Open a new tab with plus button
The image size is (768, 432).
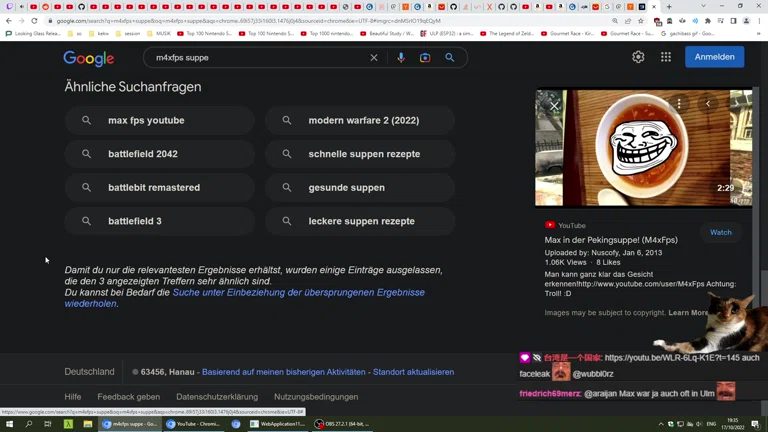tap(669, 7)
